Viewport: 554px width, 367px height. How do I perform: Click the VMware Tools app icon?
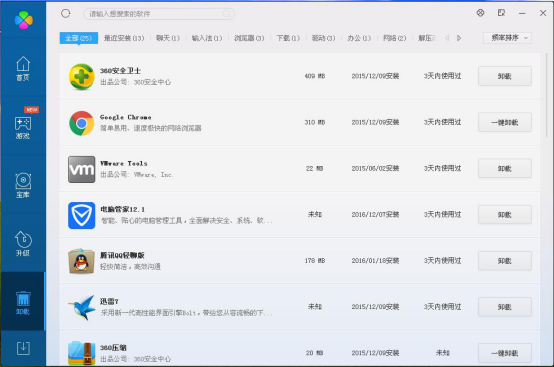tap(82, 169)
